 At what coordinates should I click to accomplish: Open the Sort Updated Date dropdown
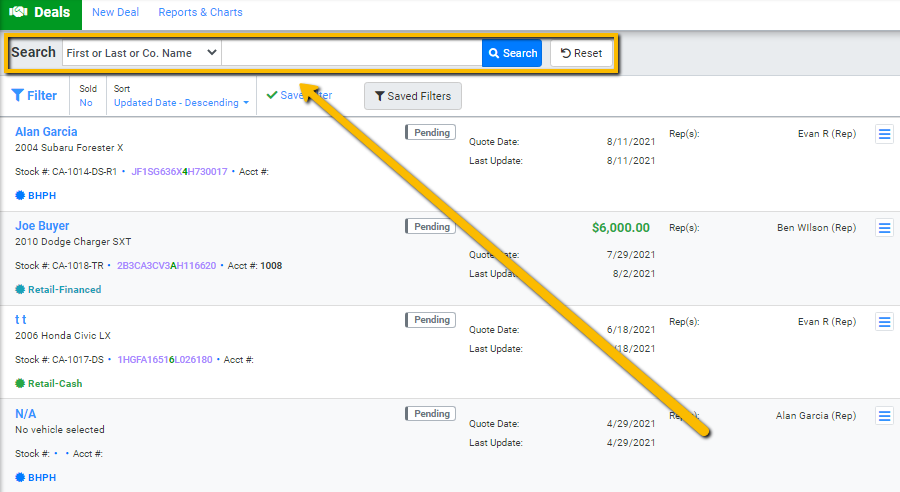[x=181, y=103]
